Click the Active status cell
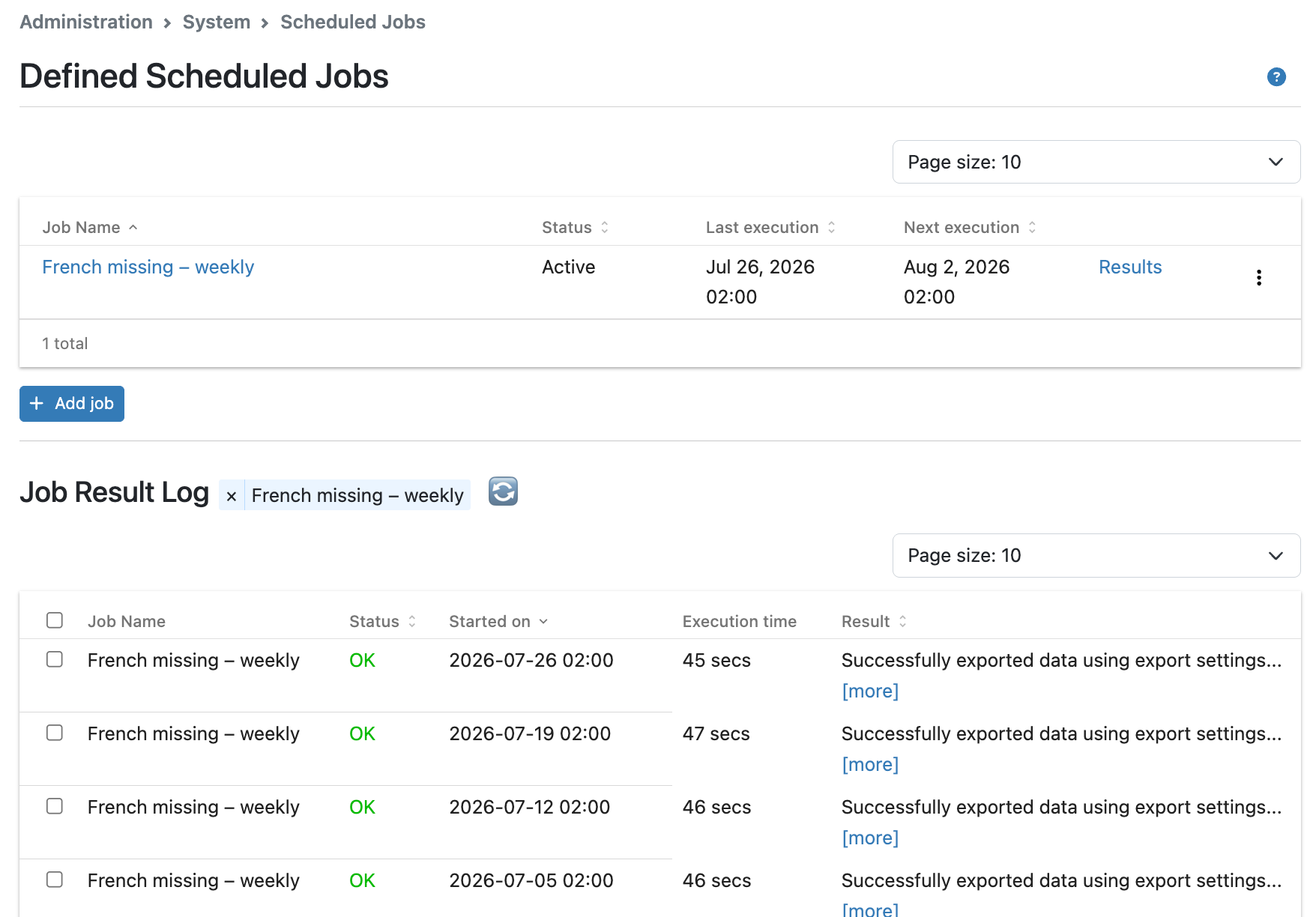The height and width of the screenshot is (917, 1316). (569, 267)
